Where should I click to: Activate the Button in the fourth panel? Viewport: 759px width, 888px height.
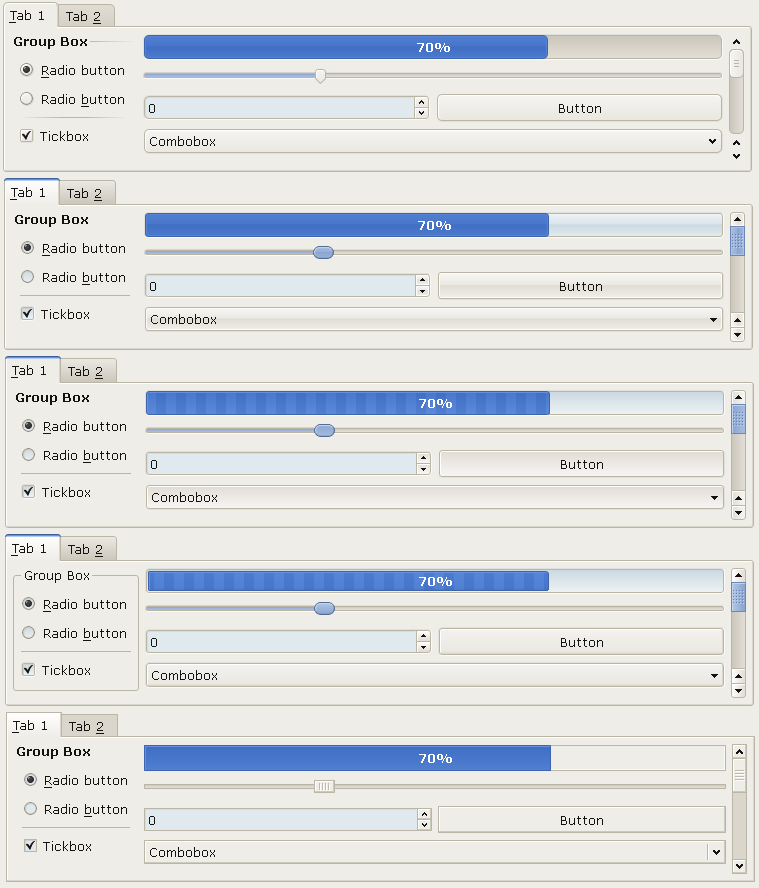tap(582, 642)
